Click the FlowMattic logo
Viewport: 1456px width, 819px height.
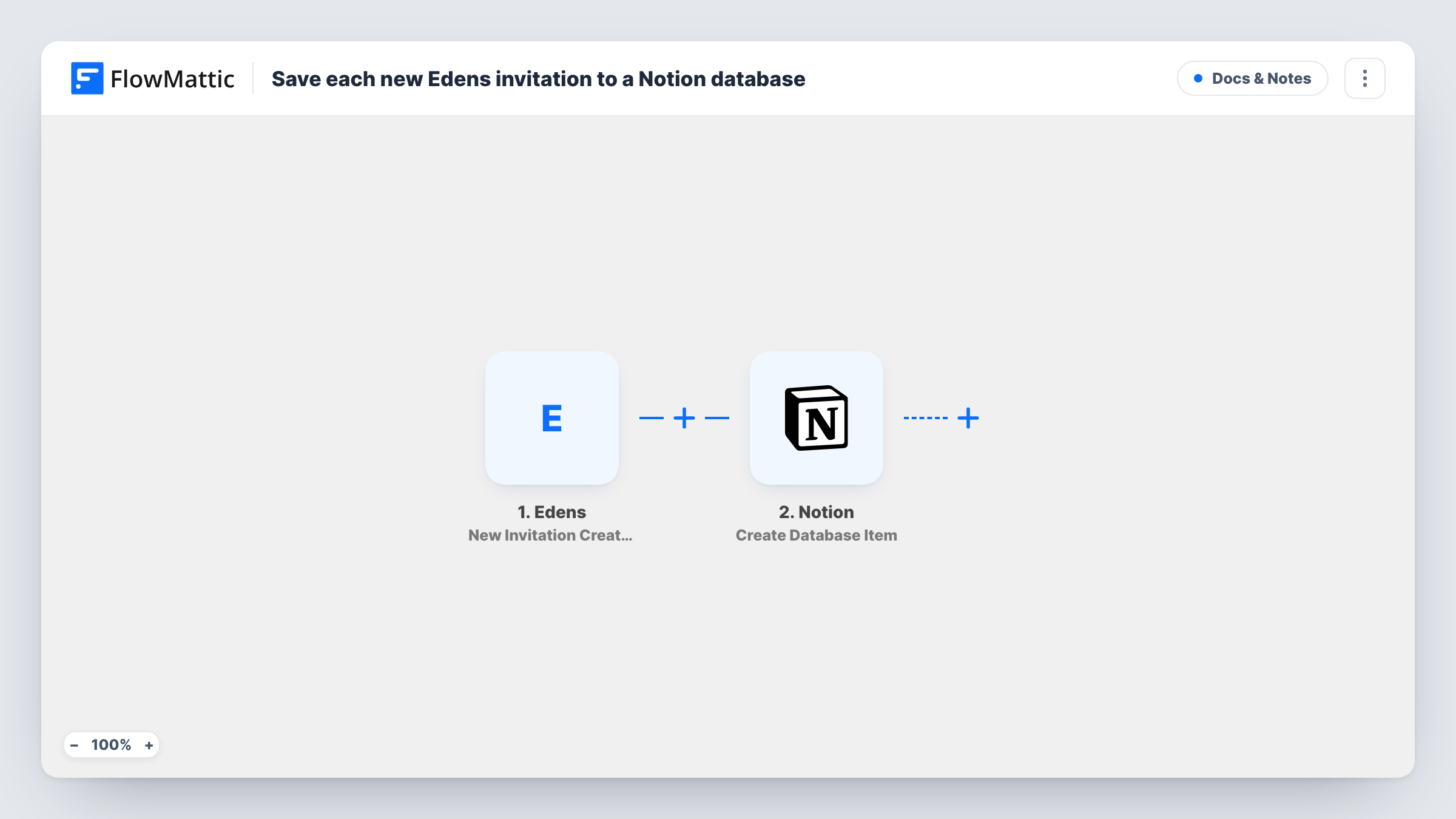point(152,78)
